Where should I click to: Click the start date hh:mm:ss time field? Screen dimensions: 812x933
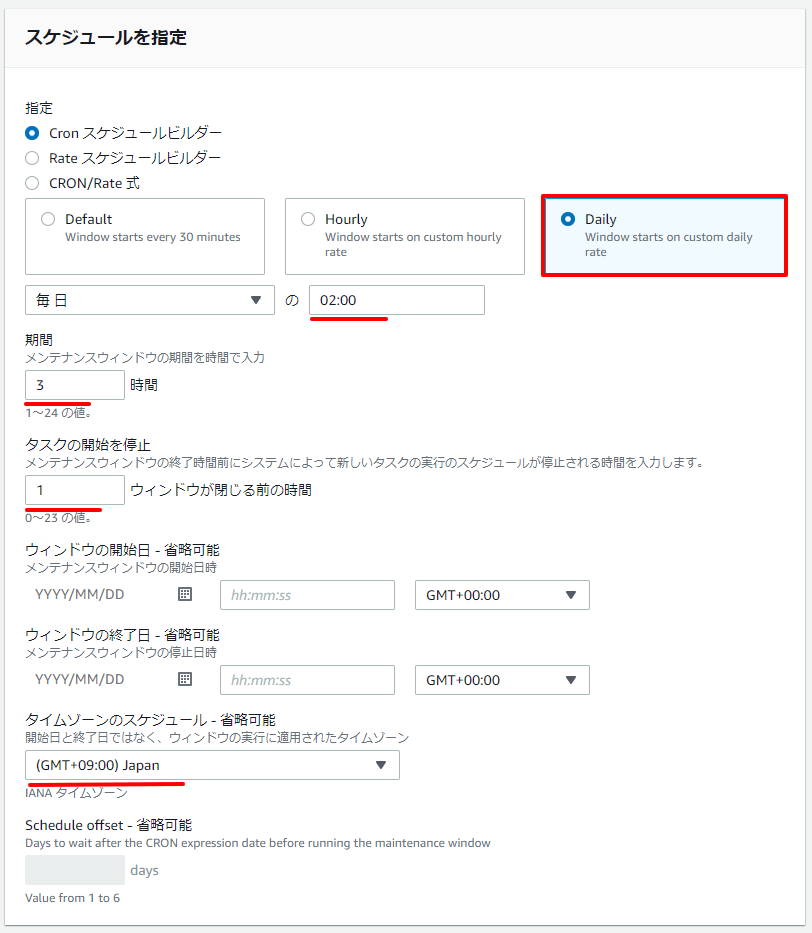308,595
